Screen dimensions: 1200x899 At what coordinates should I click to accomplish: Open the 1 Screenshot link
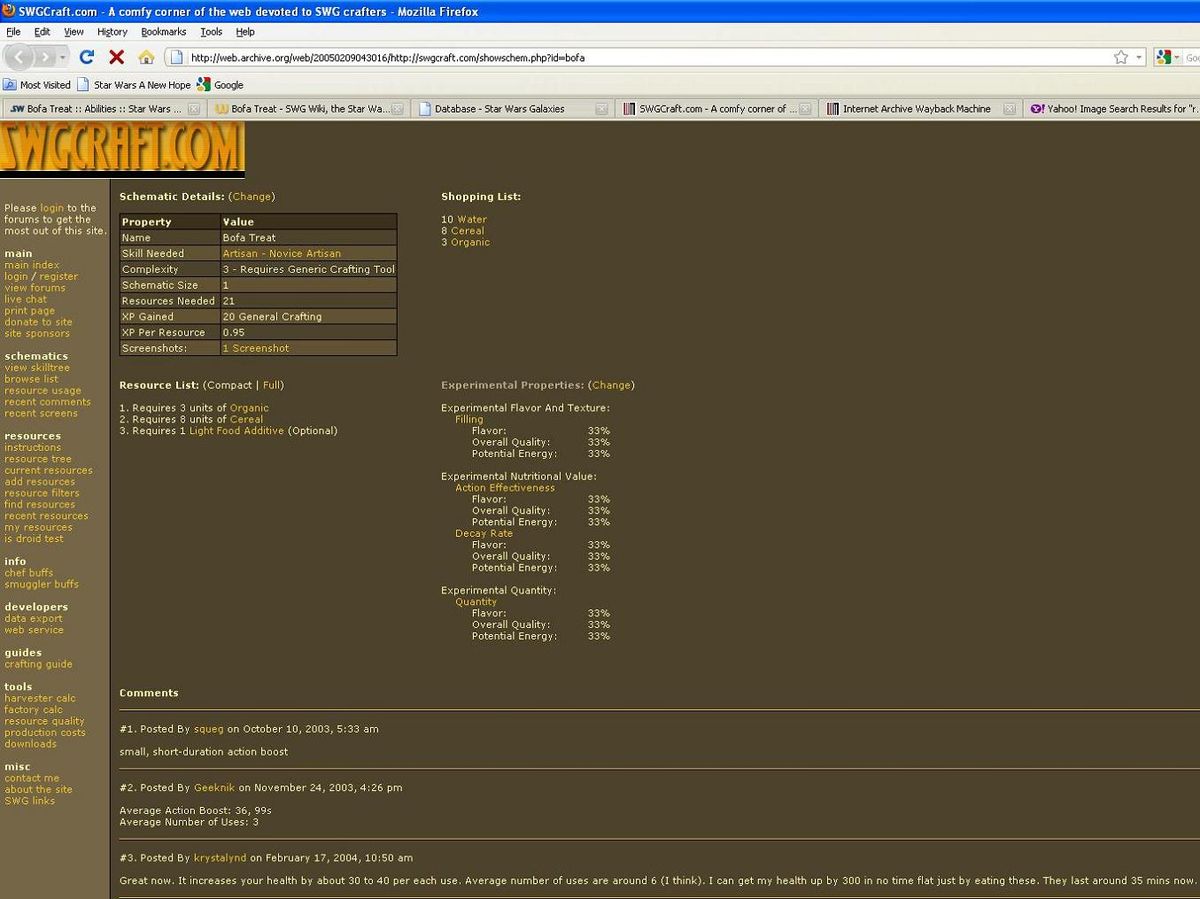pyautogui.click(x=255, y=348)
